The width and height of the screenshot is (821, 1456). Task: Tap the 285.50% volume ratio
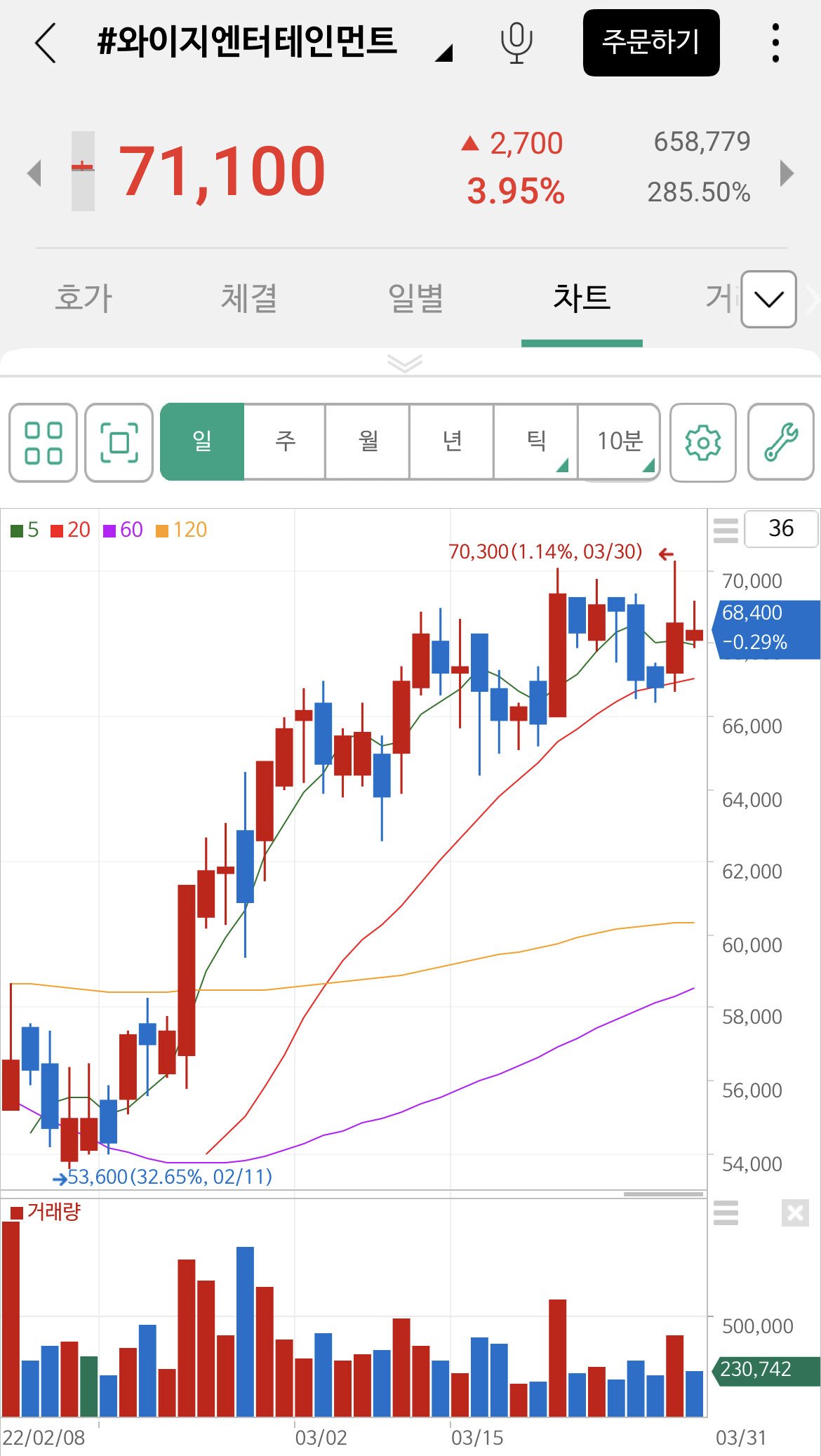(x=699, y=192)
